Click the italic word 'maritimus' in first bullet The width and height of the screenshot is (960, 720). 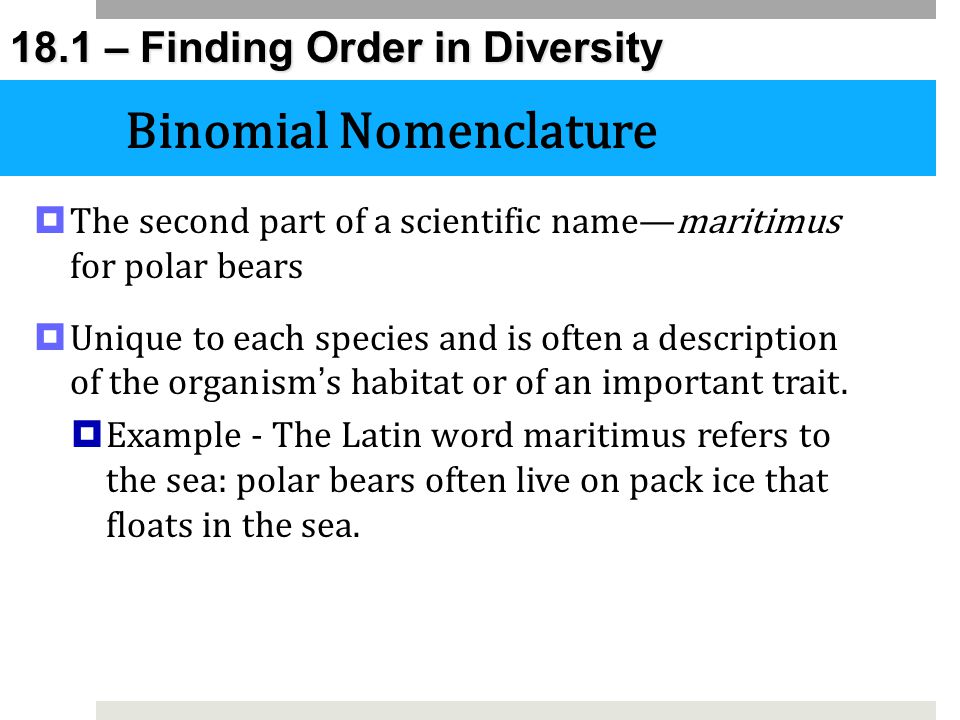[759, 221]
